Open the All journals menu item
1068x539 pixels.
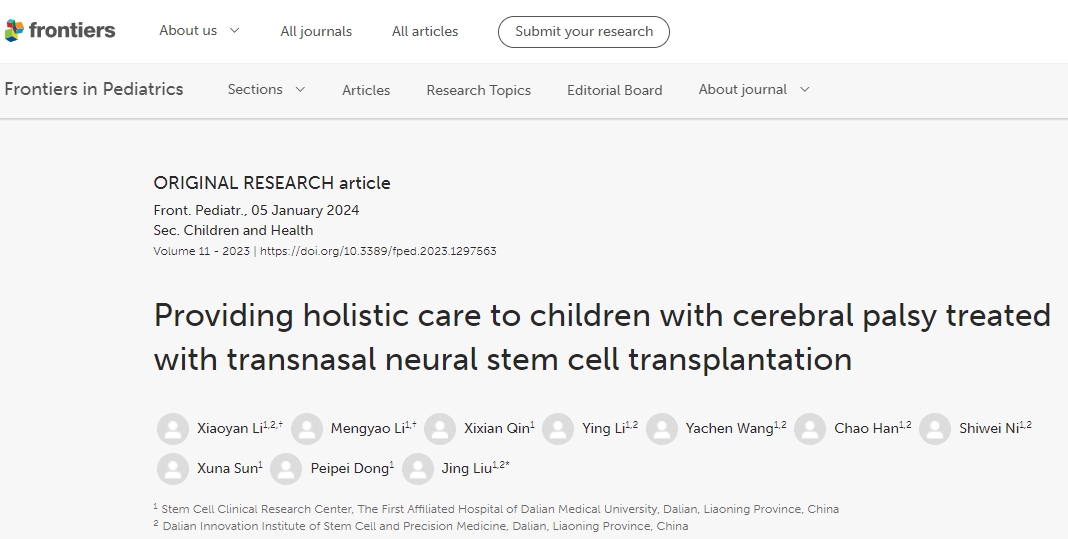point(316,32)
